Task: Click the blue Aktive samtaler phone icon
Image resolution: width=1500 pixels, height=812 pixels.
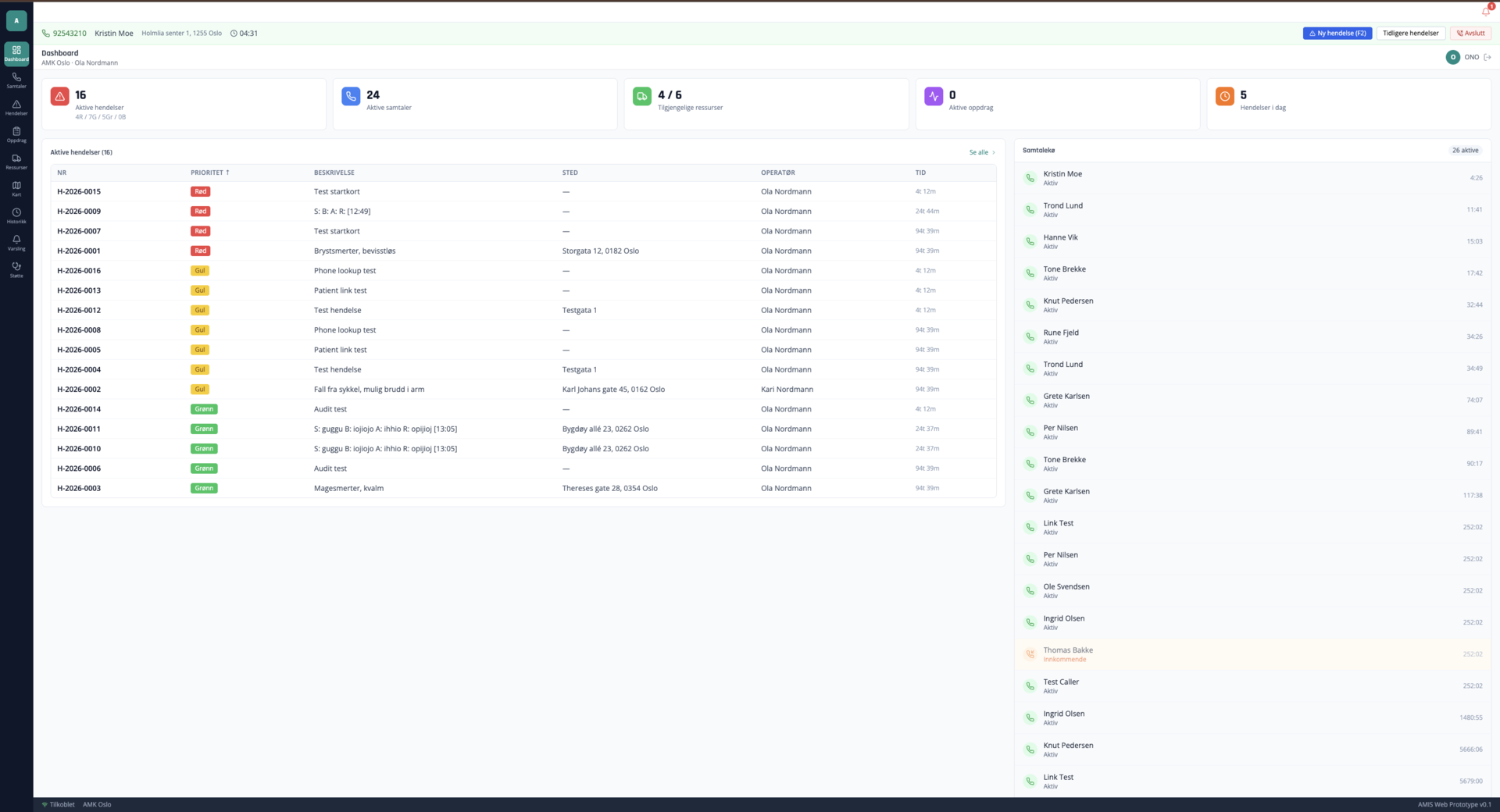Action: [351, 96]
